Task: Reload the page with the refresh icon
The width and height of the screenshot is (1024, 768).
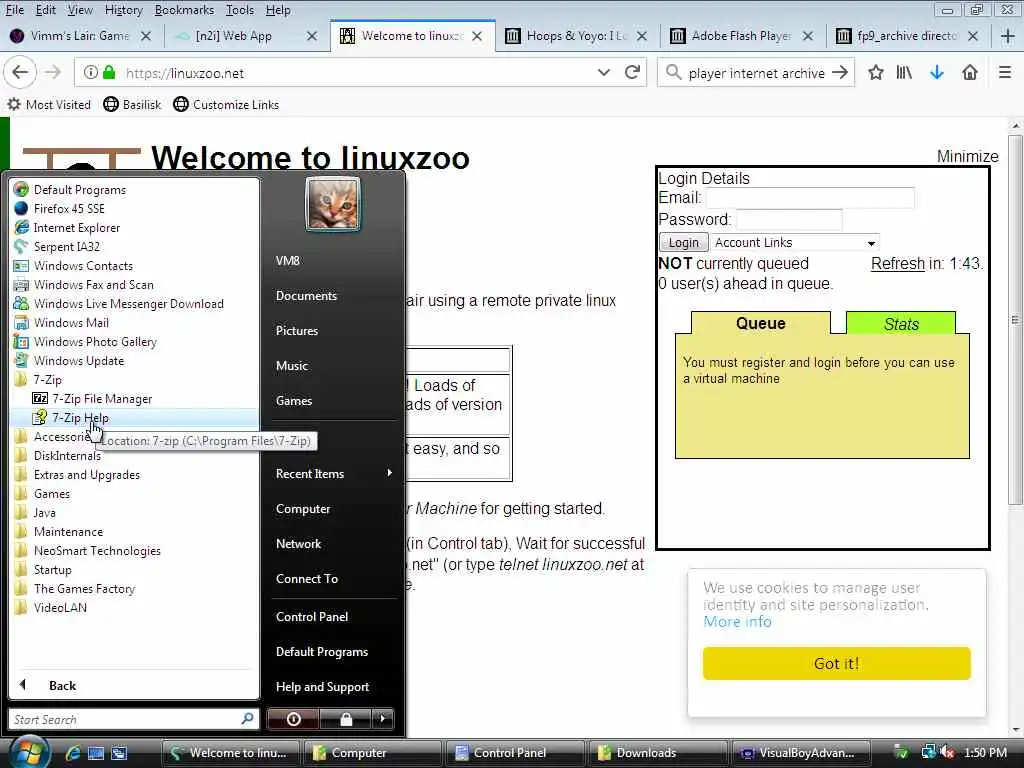Action: point(632,72)
